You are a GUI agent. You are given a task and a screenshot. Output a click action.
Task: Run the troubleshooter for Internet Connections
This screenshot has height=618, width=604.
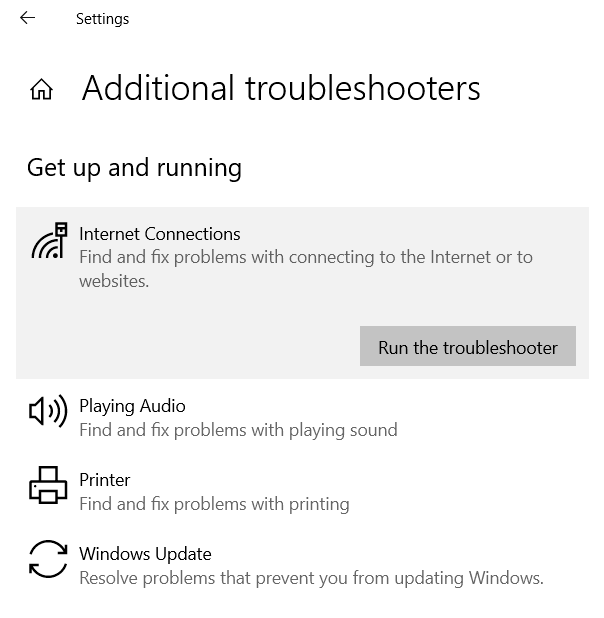467,347
